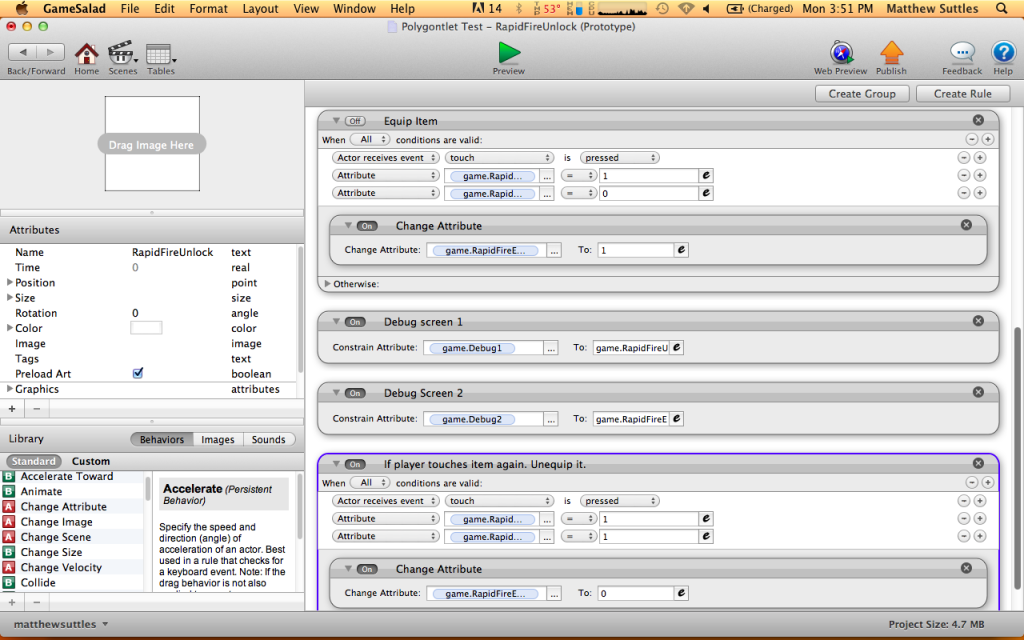Click the Create Rule button
The height and width of the screenshot is (640, 1024).
tap(963, 94)
